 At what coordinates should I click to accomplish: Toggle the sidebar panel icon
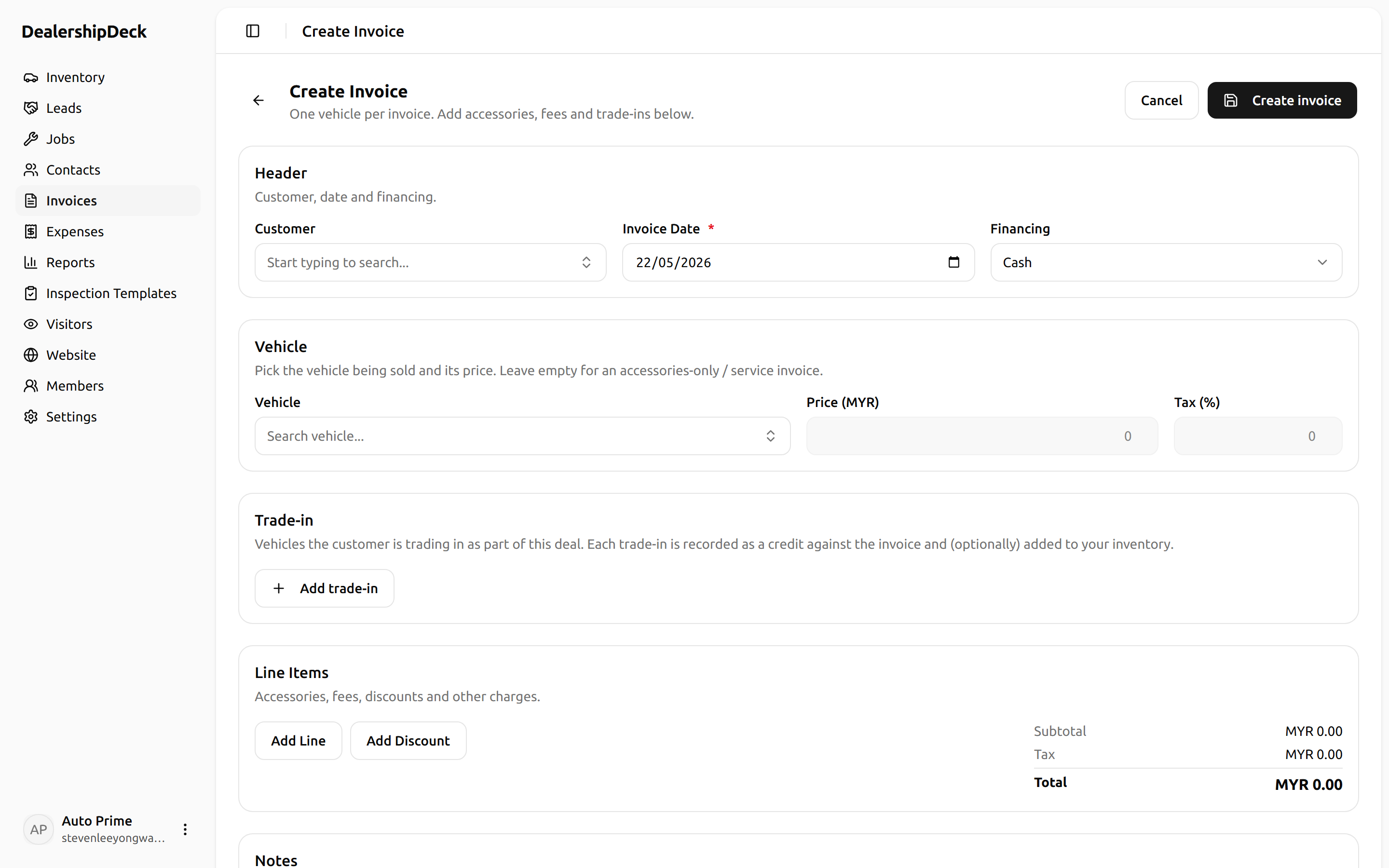pos(253,31)
